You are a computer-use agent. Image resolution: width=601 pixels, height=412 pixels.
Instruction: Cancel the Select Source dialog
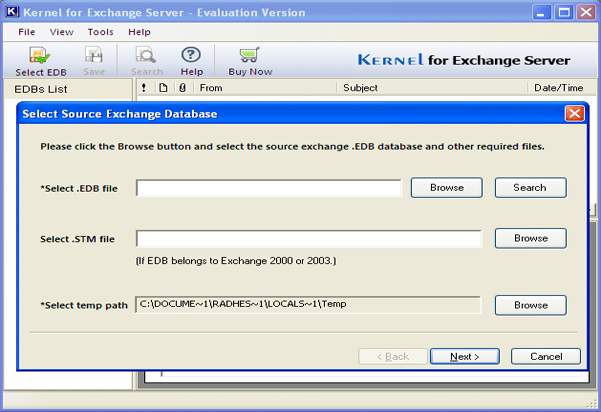[x=545, y=356]
